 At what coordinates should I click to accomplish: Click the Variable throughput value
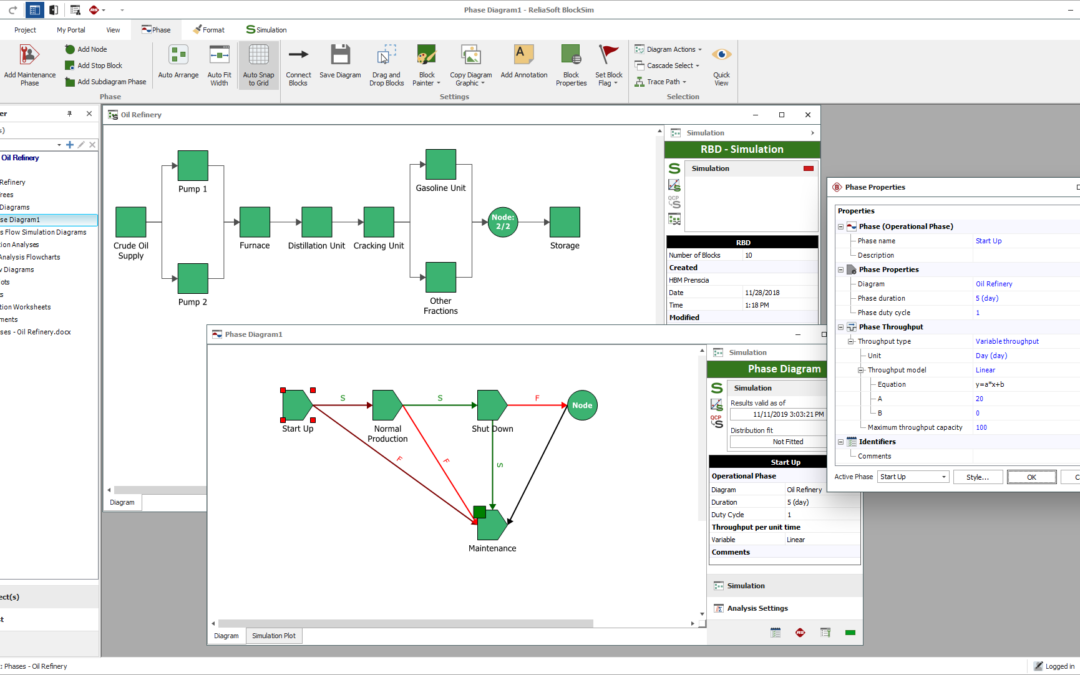tap(1007, 342)
